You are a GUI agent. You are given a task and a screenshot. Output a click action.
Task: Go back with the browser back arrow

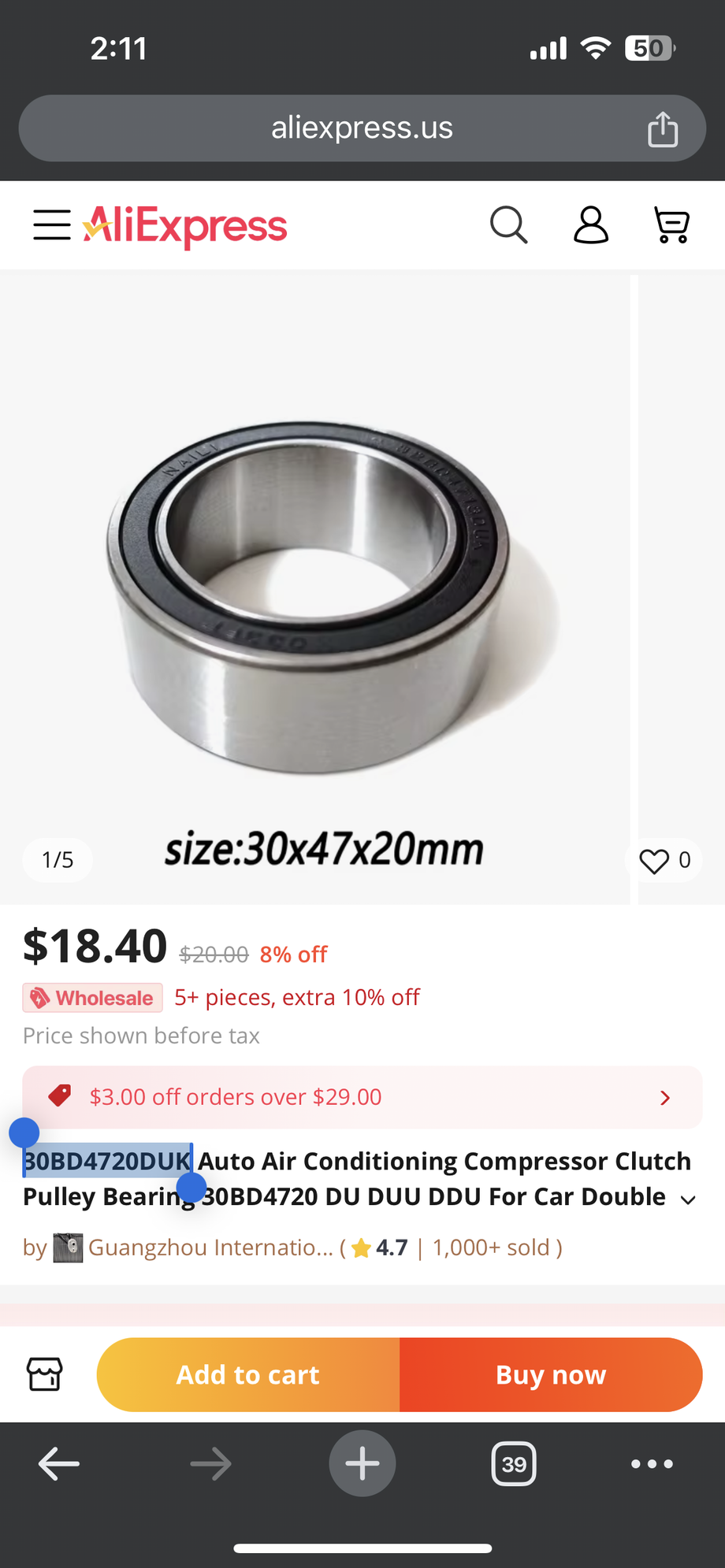coord(59,1464)
